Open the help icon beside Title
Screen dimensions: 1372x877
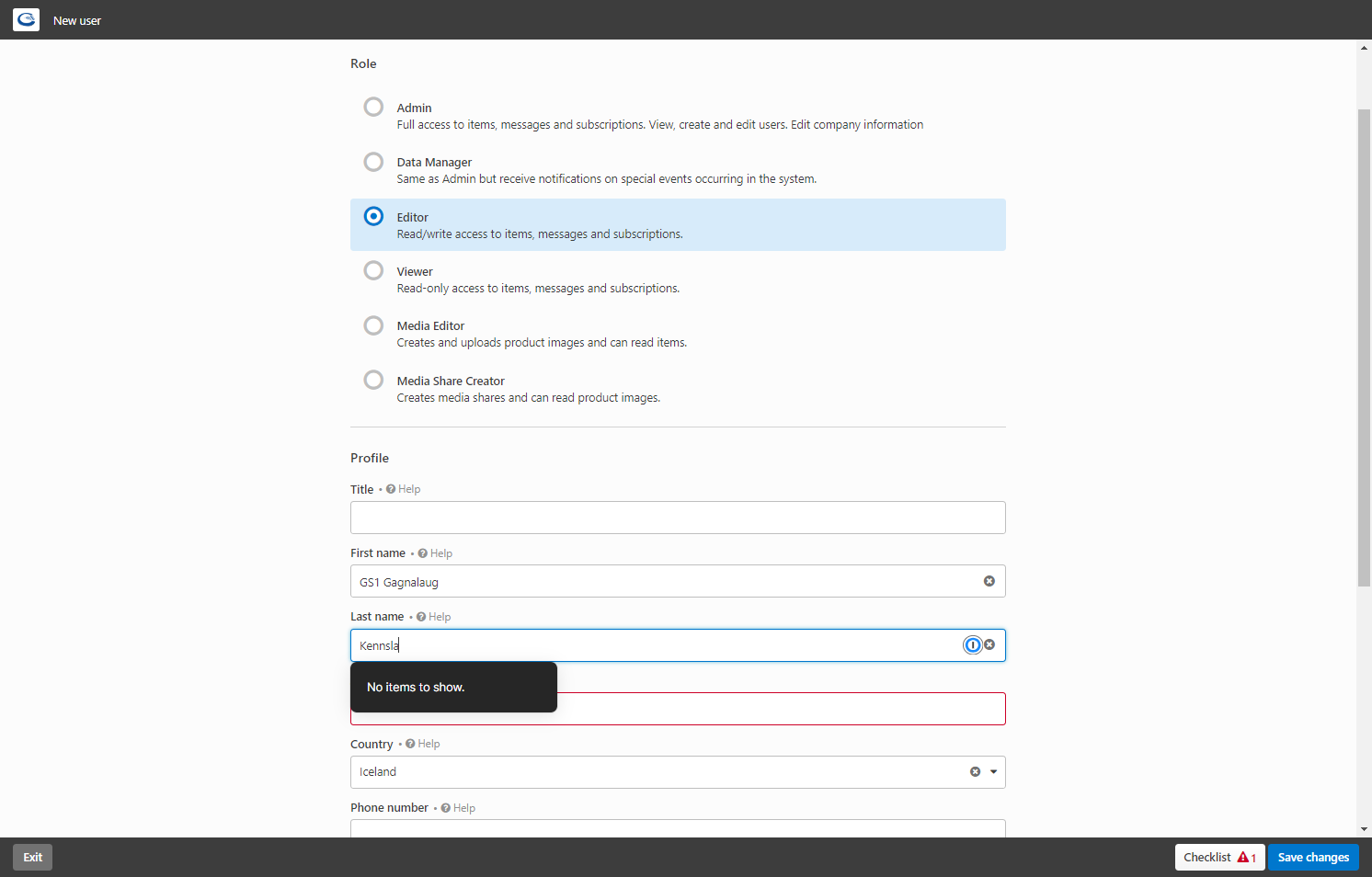pos(391,489)
